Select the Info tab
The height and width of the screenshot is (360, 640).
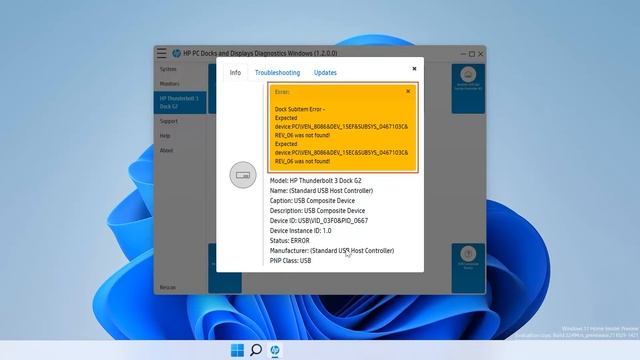235,73
